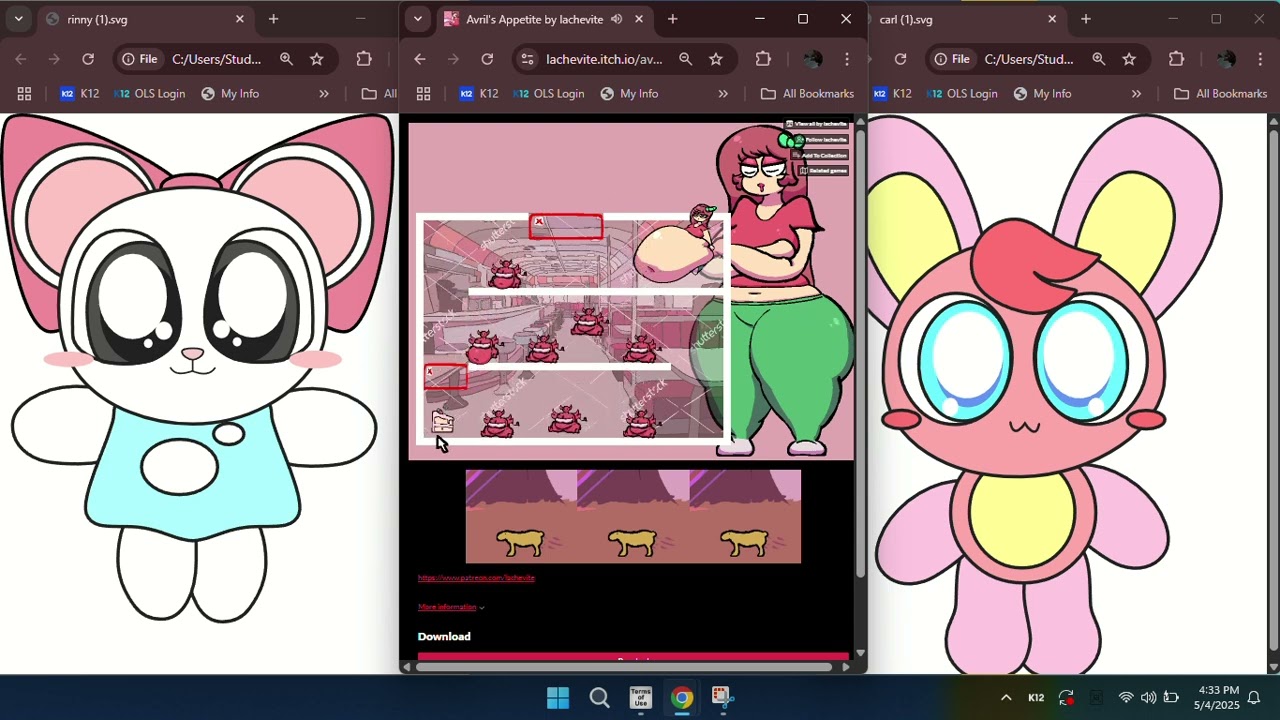1280x720 pixels.
Task: Show hidden system tray icons chevron
Action: click(1006, 698)
